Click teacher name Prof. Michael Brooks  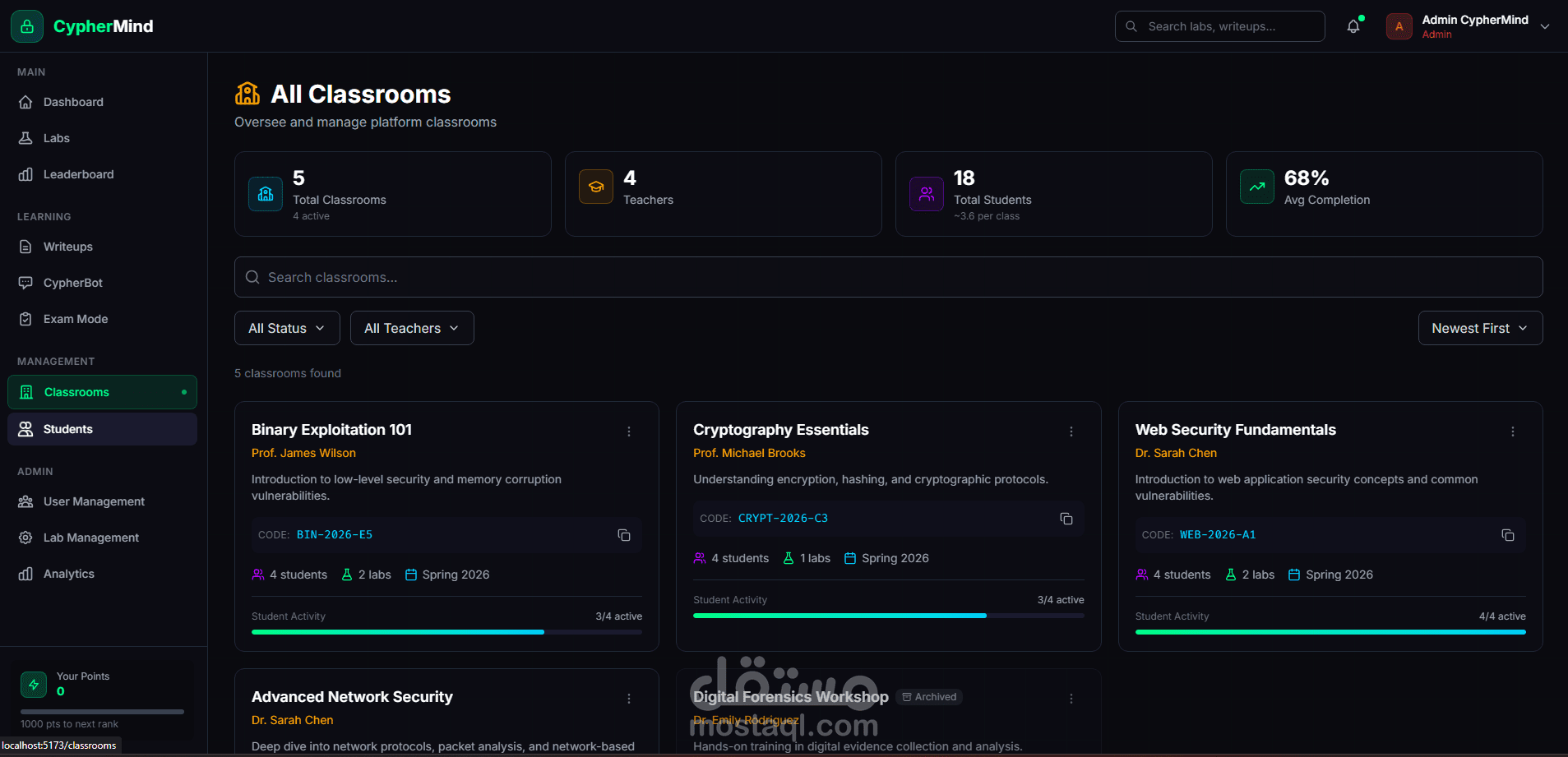tap(749, 453)
